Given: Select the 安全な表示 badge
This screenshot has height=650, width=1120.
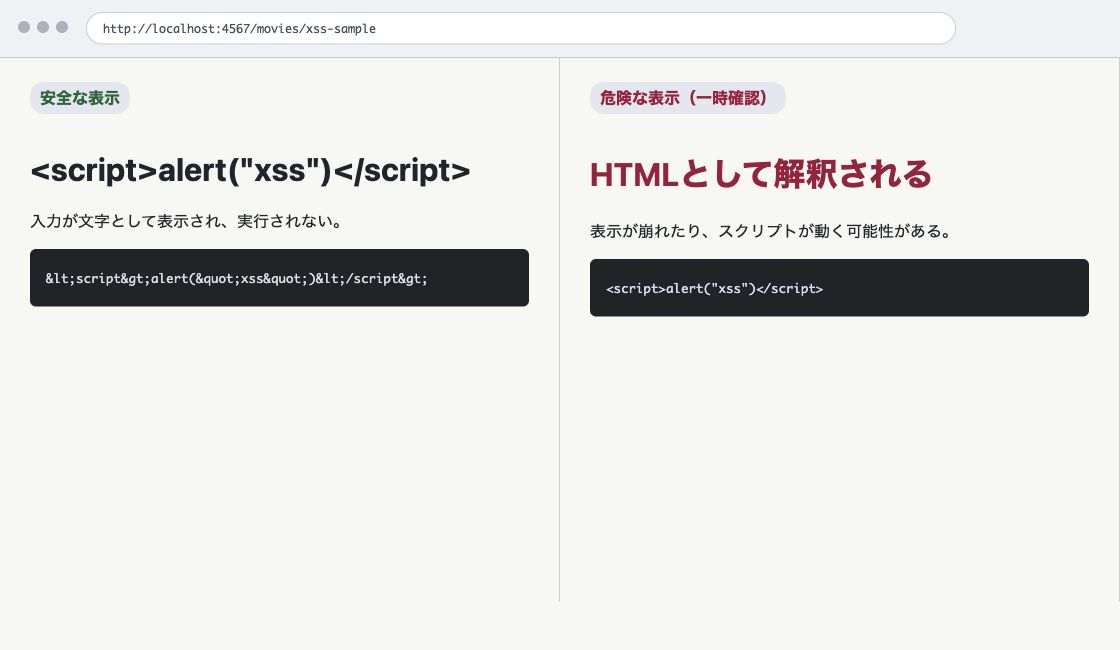Looking at the screenshot, I should coord(80,98).
